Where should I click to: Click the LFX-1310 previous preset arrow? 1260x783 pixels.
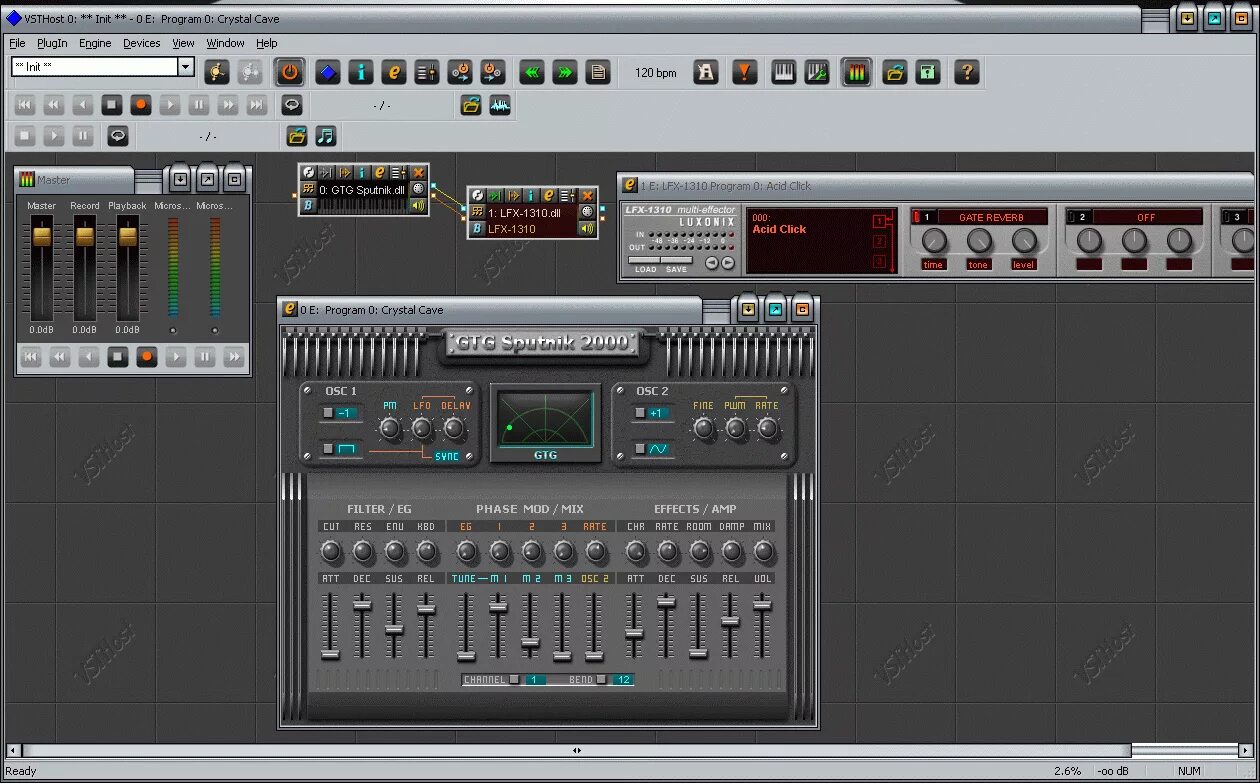pos(711,263)
